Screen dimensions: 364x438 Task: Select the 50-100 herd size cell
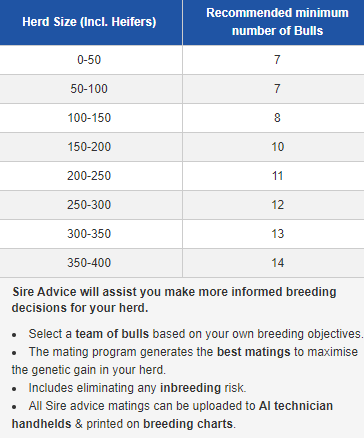(91, 89)
